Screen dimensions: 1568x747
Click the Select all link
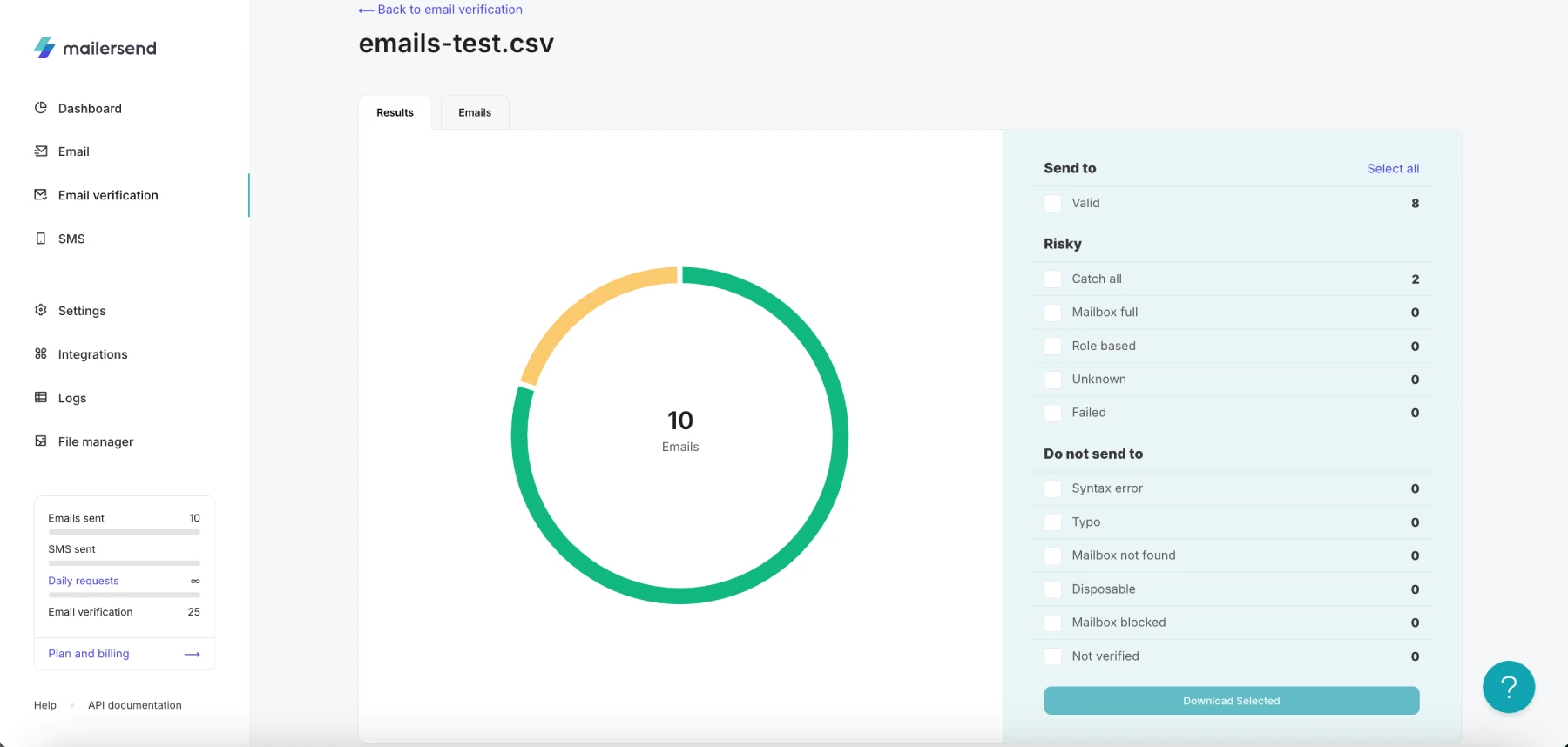(x=1392, y=169)
